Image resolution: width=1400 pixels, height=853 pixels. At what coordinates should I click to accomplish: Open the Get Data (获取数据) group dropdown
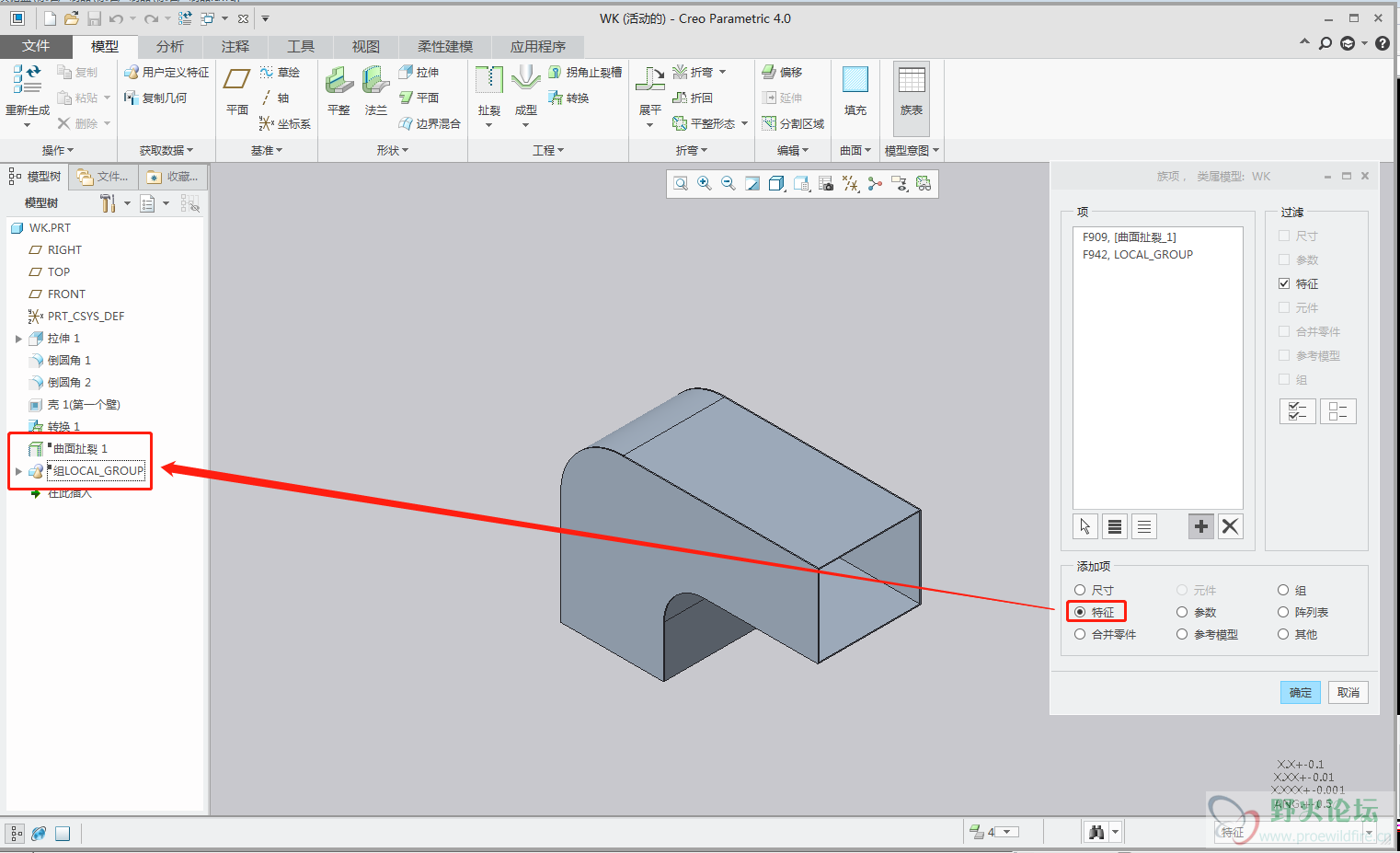click(x=166, y=150)
